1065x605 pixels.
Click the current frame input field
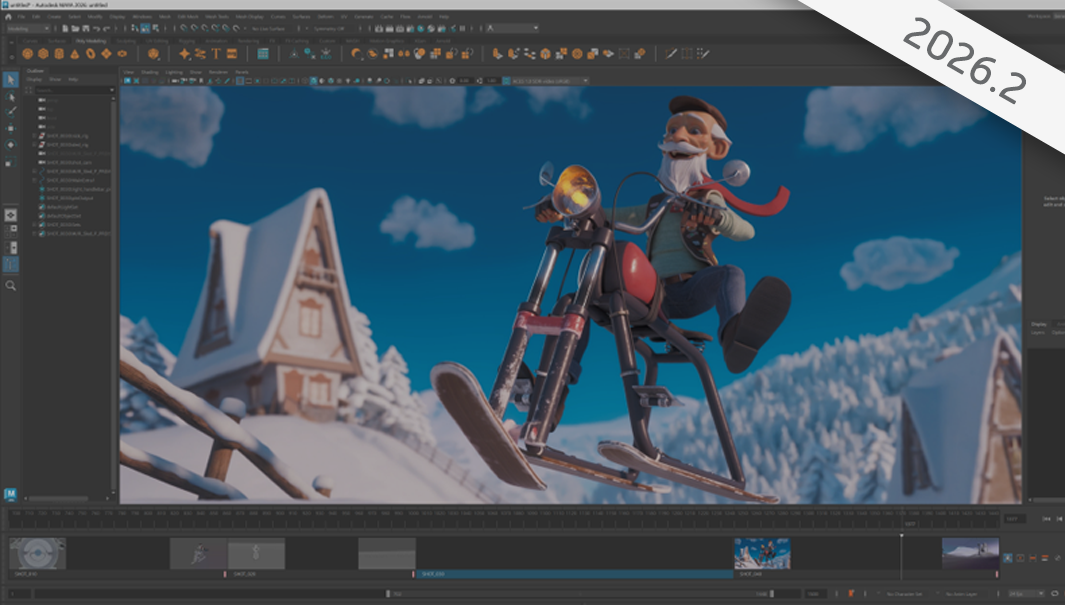[x=1015, y=519]
